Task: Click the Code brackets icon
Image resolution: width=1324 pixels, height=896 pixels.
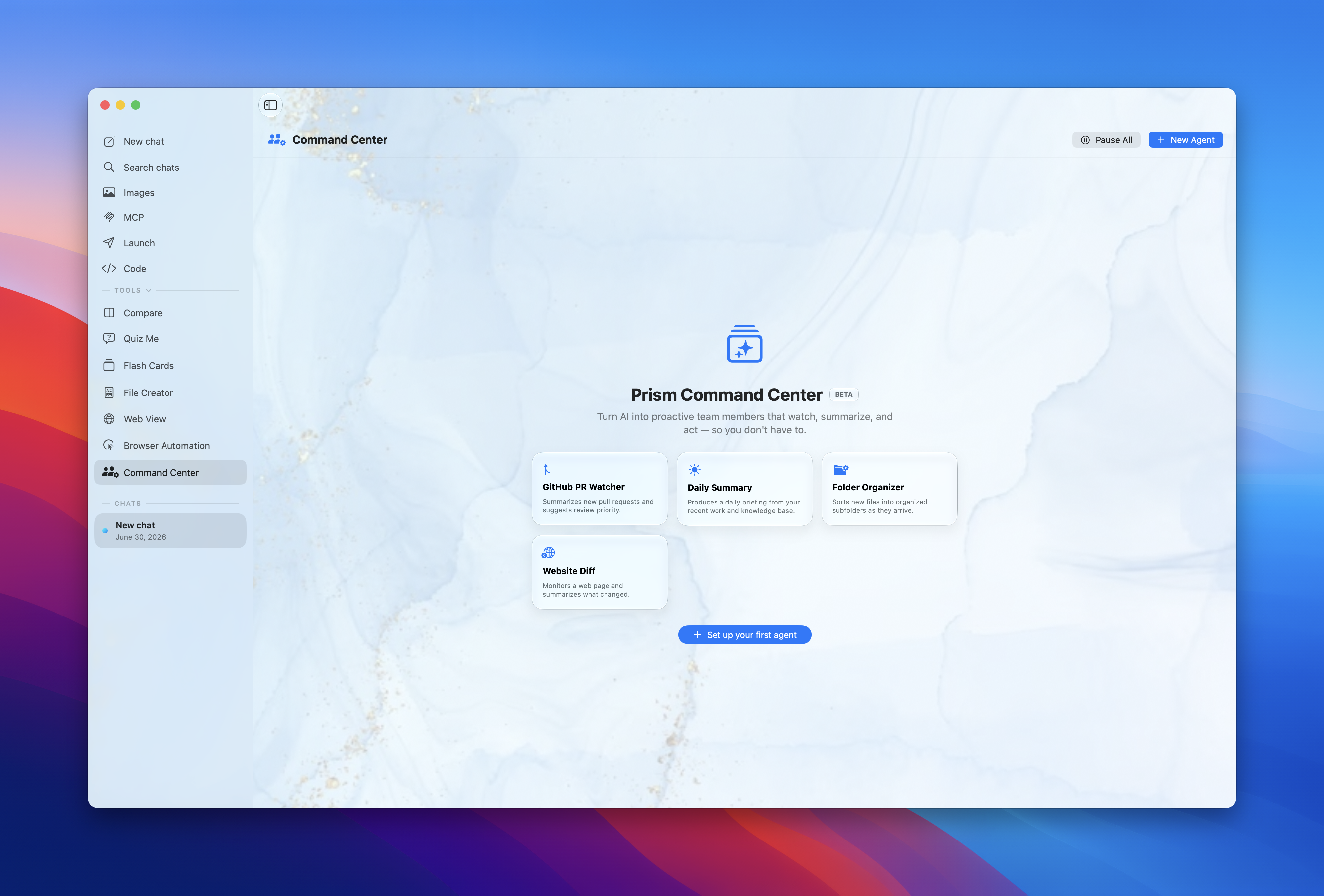Action: pyautogui.click(x=109, y=268)
